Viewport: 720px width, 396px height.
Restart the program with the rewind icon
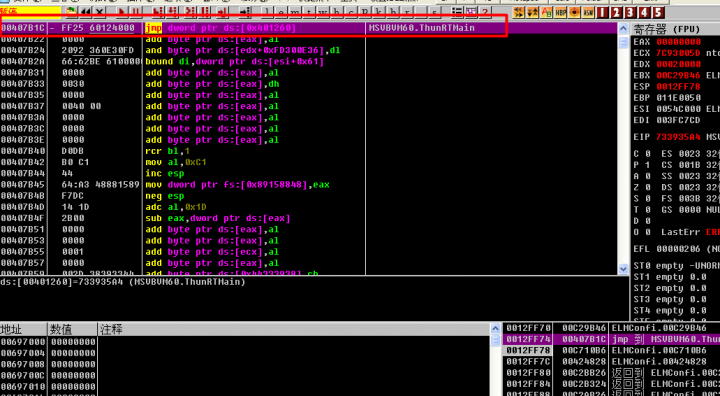pyautogui.click(x=85, y=11)
